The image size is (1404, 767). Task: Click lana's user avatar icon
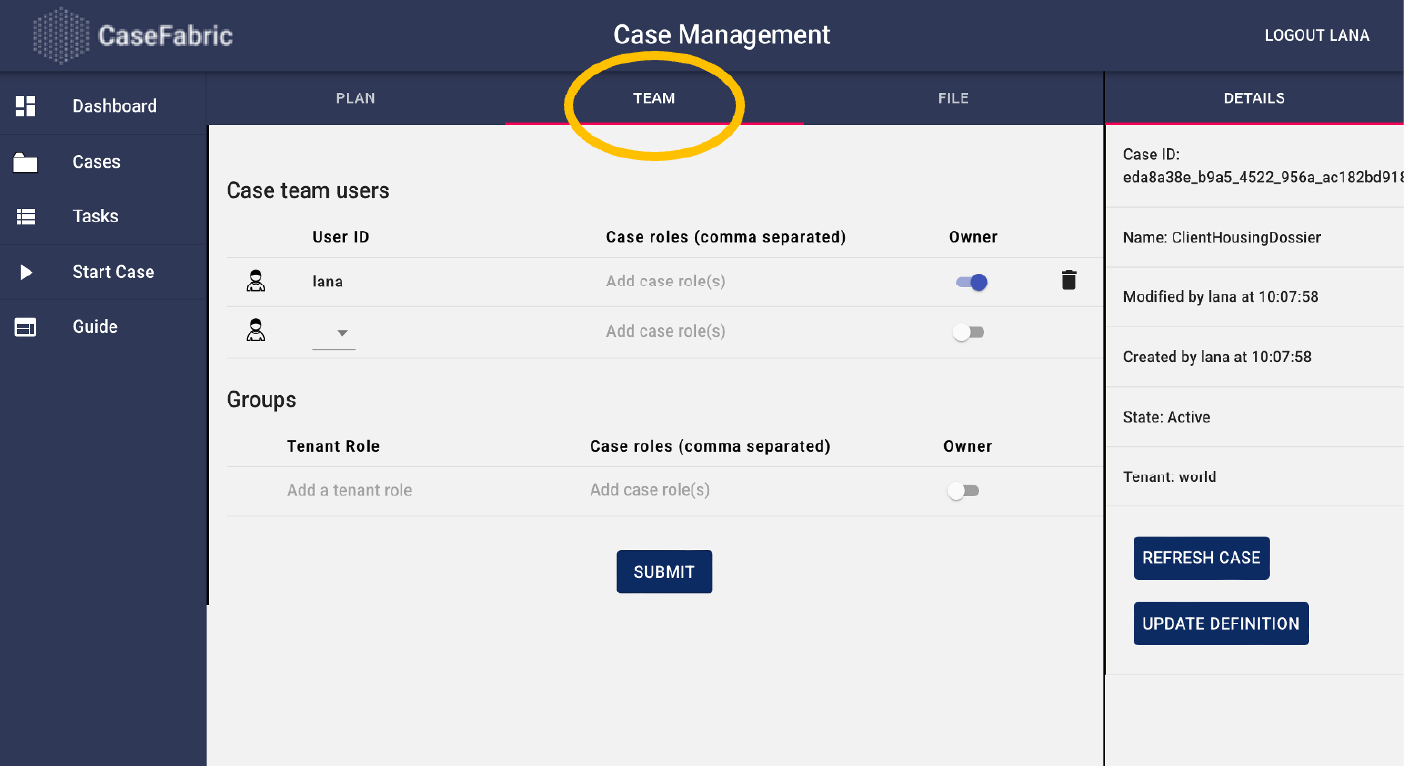(x=256, y=282)
